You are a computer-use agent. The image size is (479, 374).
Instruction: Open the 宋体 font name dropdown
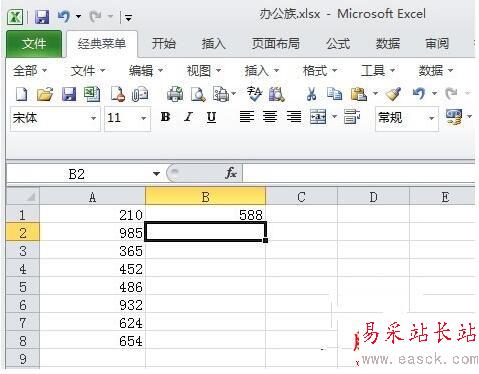(x=93, y=118)
